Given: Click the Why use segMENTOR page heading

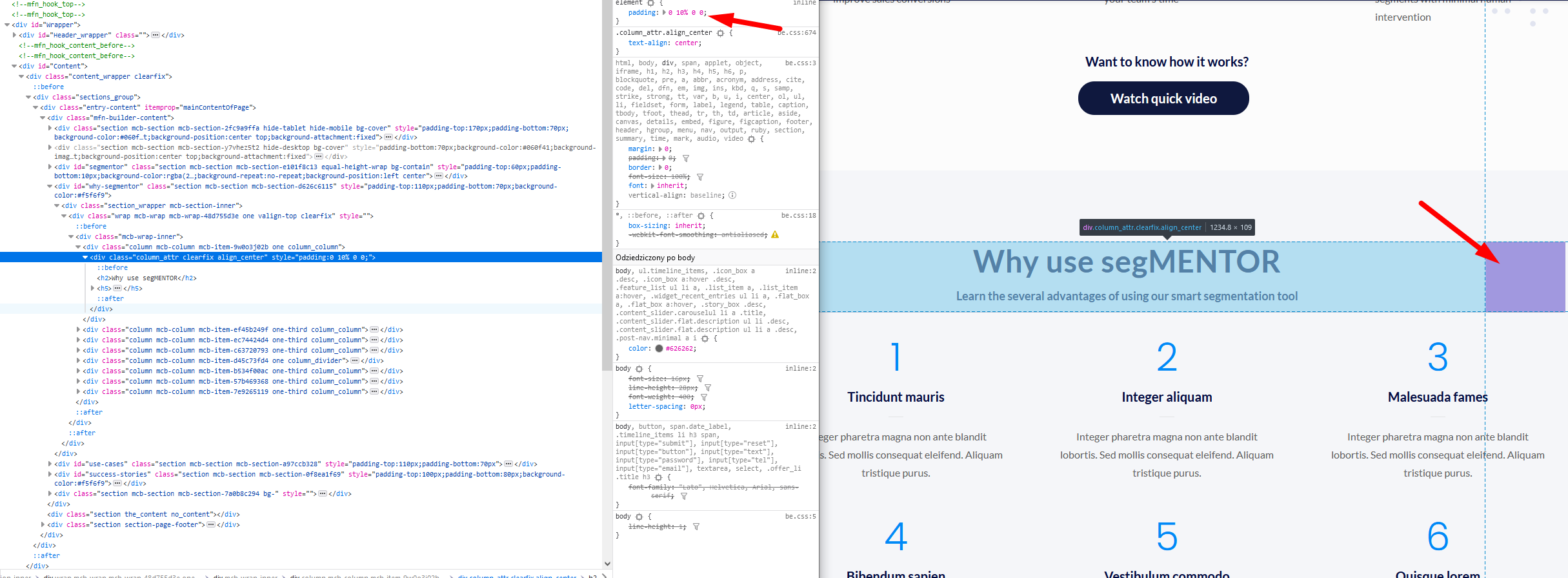Looking at the screenshot, I should [1126, 262].
